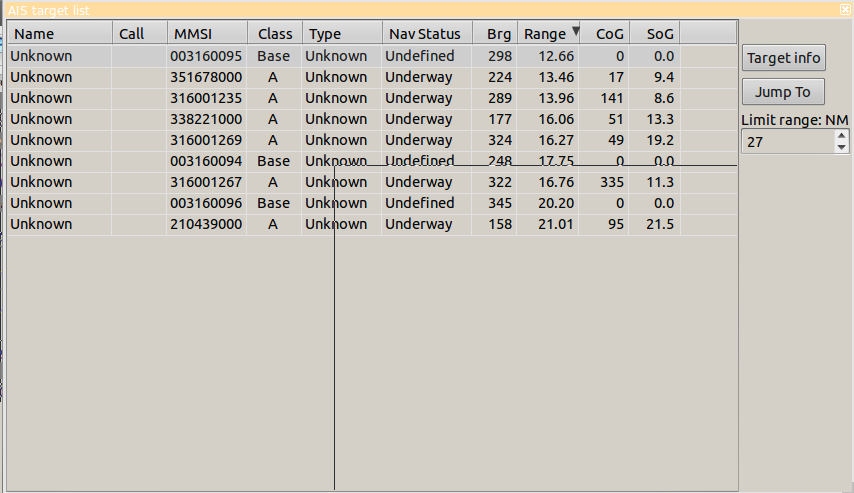Select target row with MMSI 338221000
854x493 pixels.
[206, 119]
